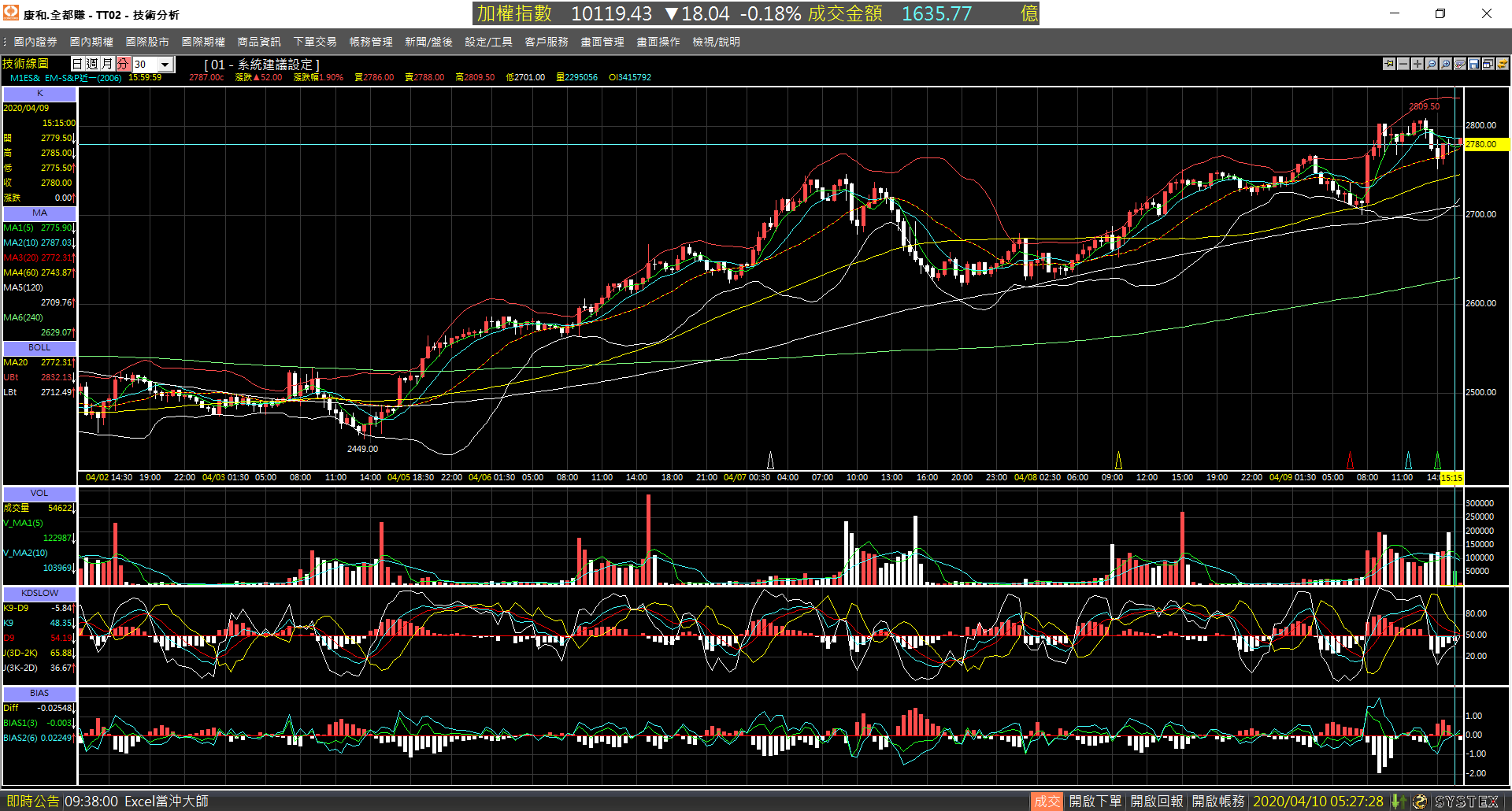This screenshot has height=811, width=1512.
Task: Click the 15:15 time highlight on axis
Action: 1451,478
